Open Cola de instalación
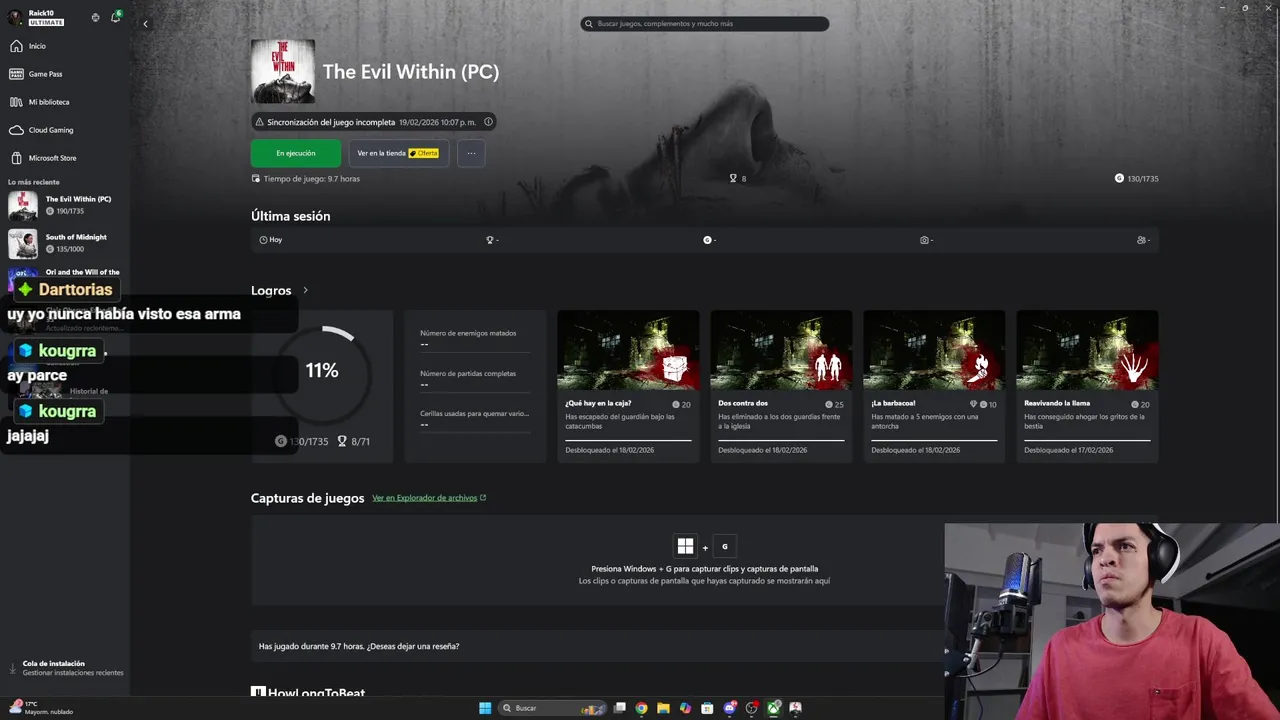1280x720 pixels. tap(66, 668)
